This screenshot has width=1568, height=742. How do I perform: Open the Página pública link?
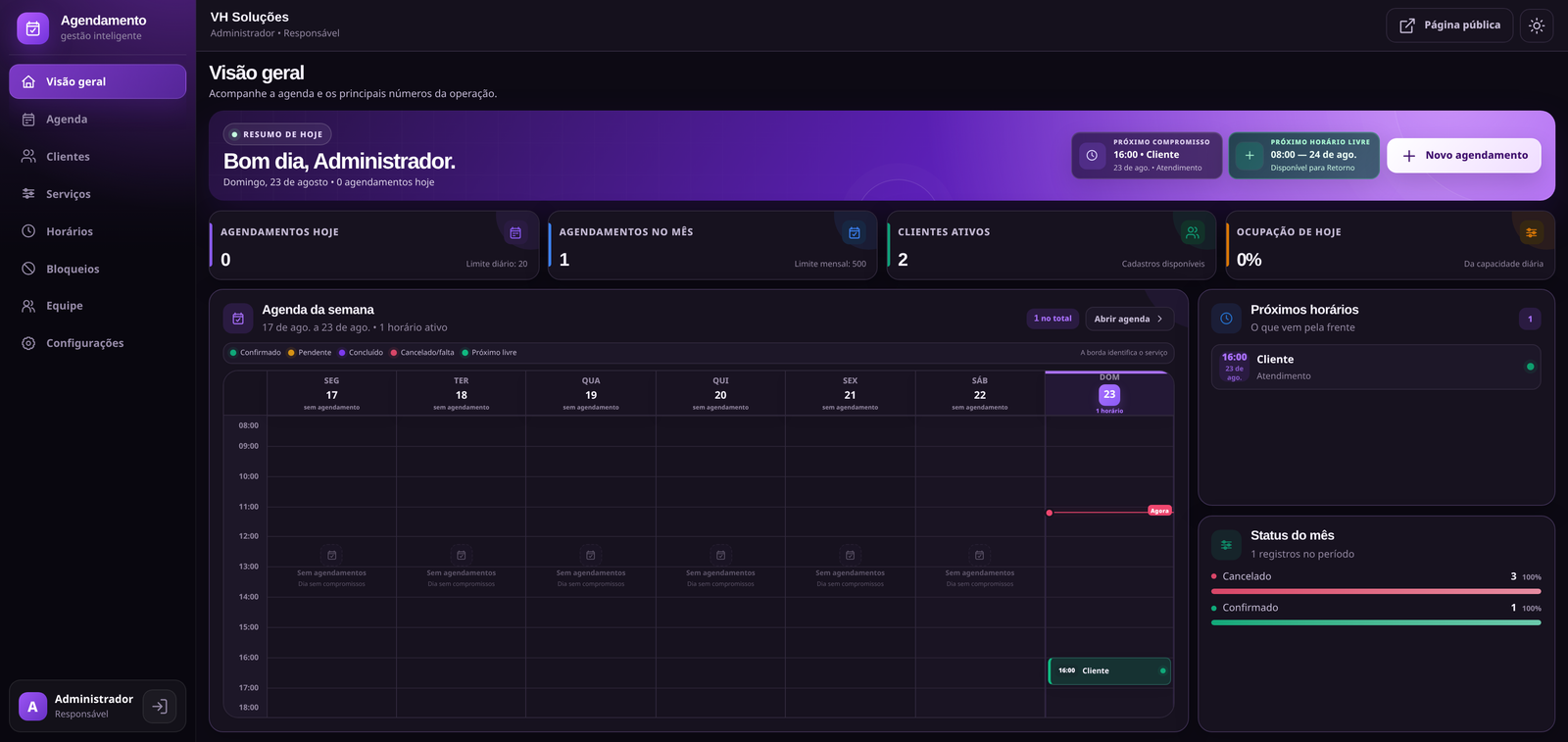click(1449, 25)
